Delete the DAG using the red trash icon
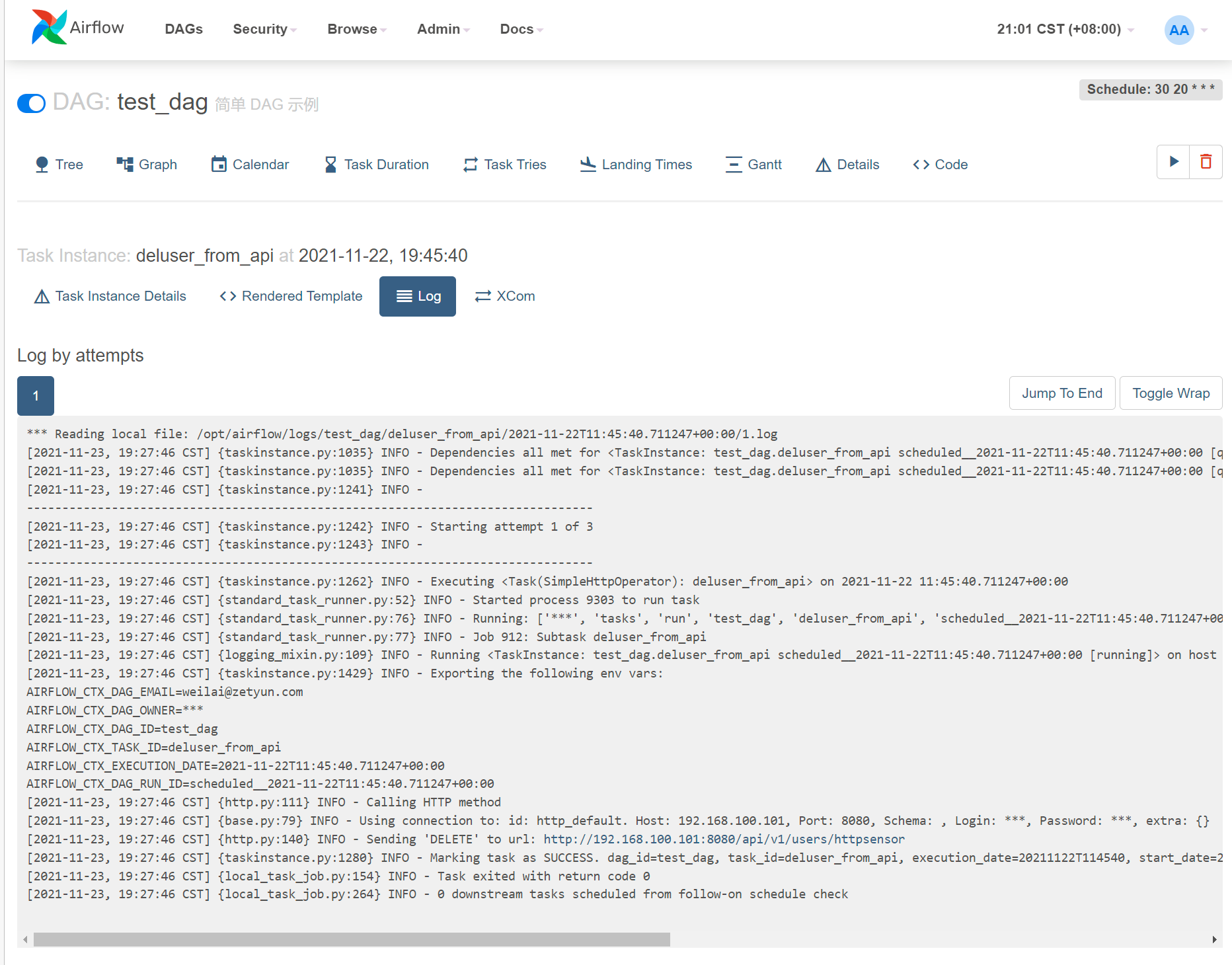 [x=1206, y=162]
